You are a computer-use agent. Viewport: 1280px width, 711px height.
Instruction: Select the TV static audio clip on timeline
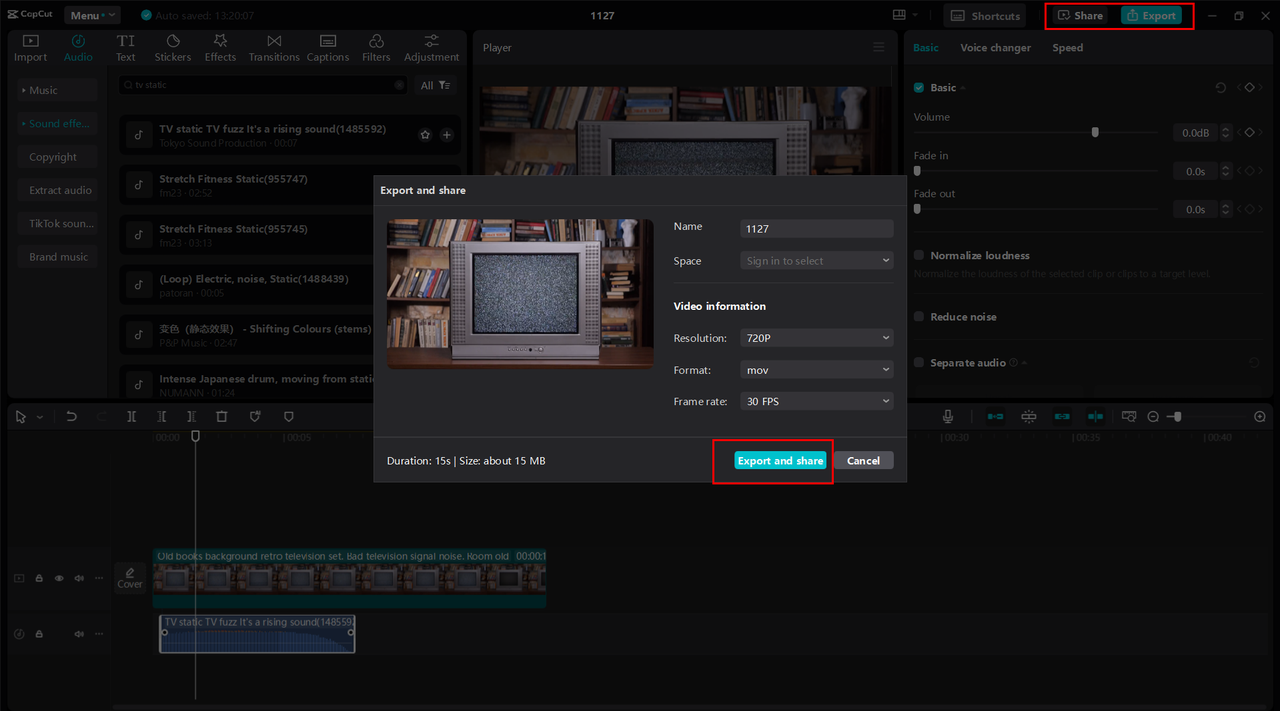click(x=257, y=634)
